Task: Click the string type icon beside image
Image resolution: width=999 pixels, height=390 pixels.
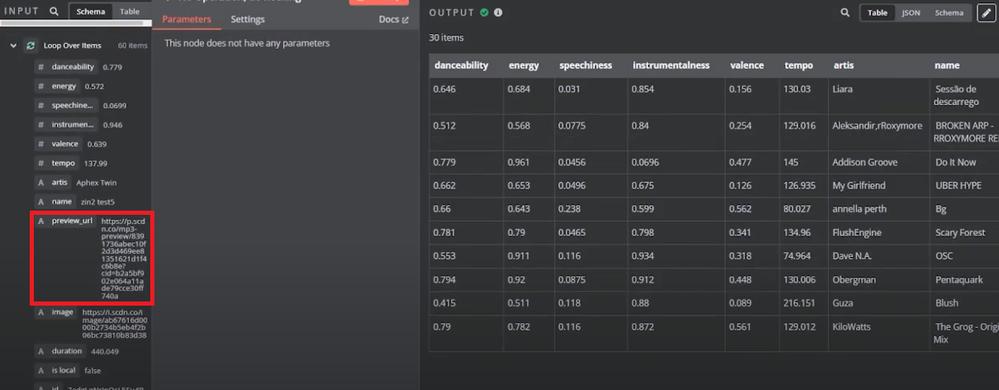Action: [x=41, y=313]
